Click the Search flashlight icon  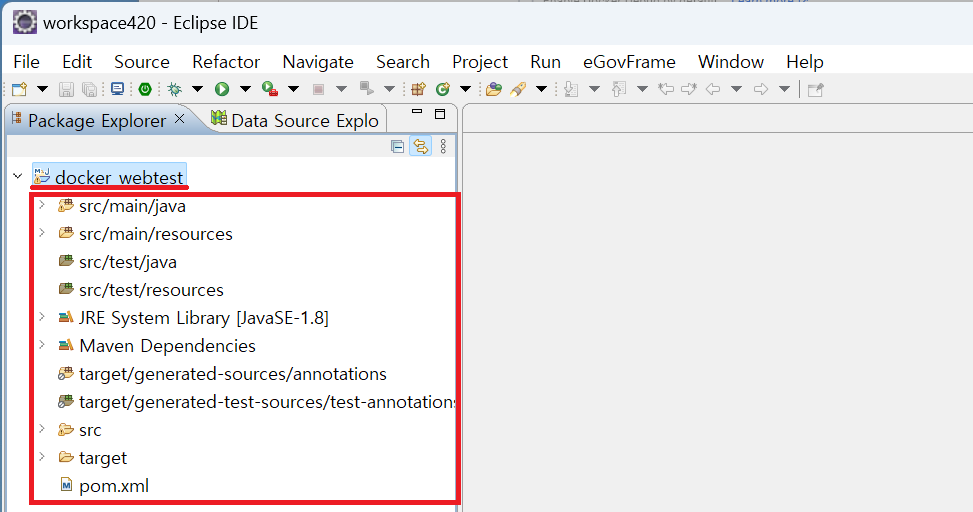click(517, 89)
